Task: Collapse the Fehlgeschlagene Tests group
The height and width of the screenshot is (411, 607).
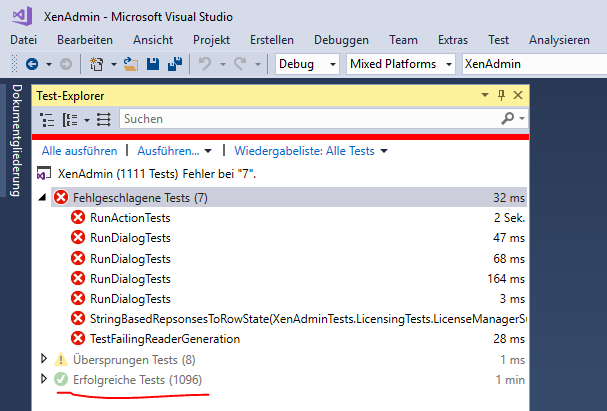Action: (x=43, y=197)
